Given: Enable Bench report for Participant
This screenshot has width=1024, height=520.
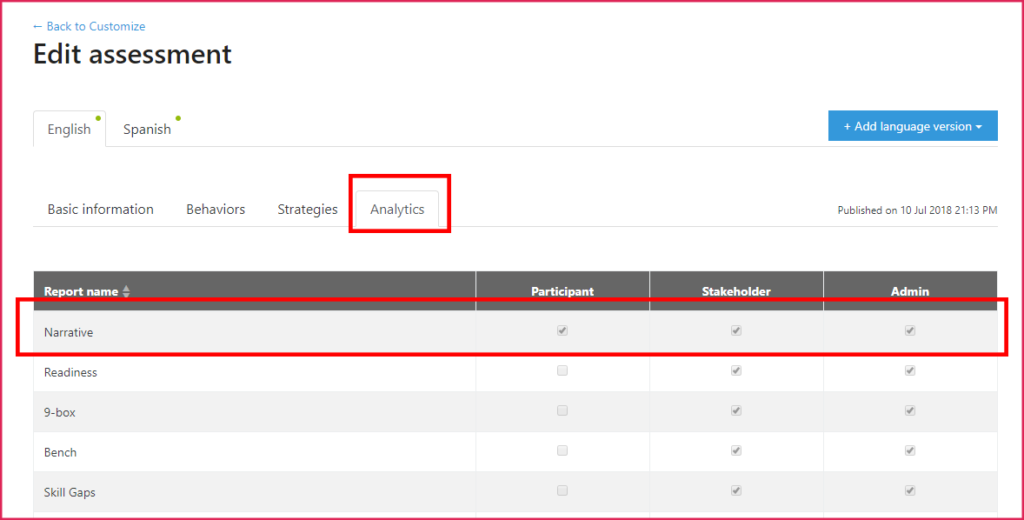Looking at the screenshot, I should tap(562, 451).
